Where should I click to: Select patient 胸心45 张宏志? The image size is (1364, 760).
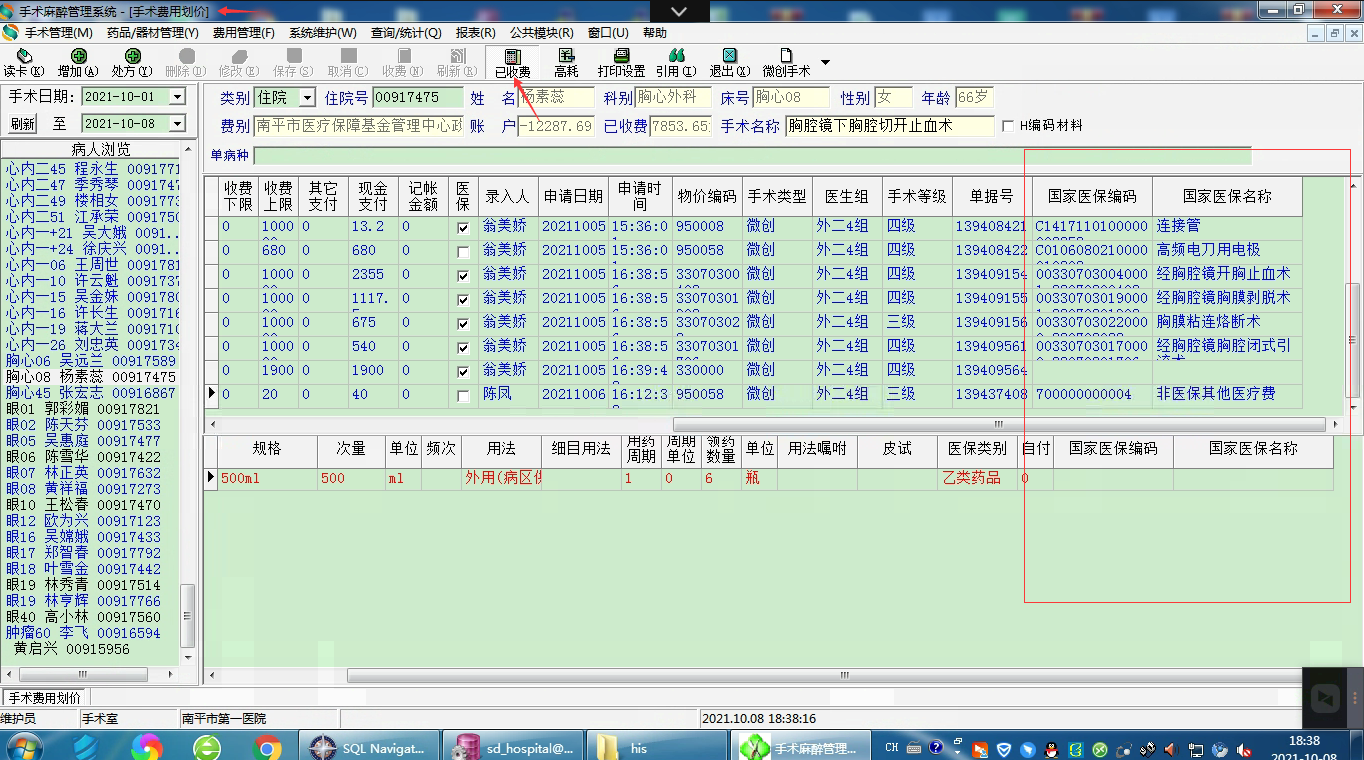pyautogui.click(x=91, y=393)
